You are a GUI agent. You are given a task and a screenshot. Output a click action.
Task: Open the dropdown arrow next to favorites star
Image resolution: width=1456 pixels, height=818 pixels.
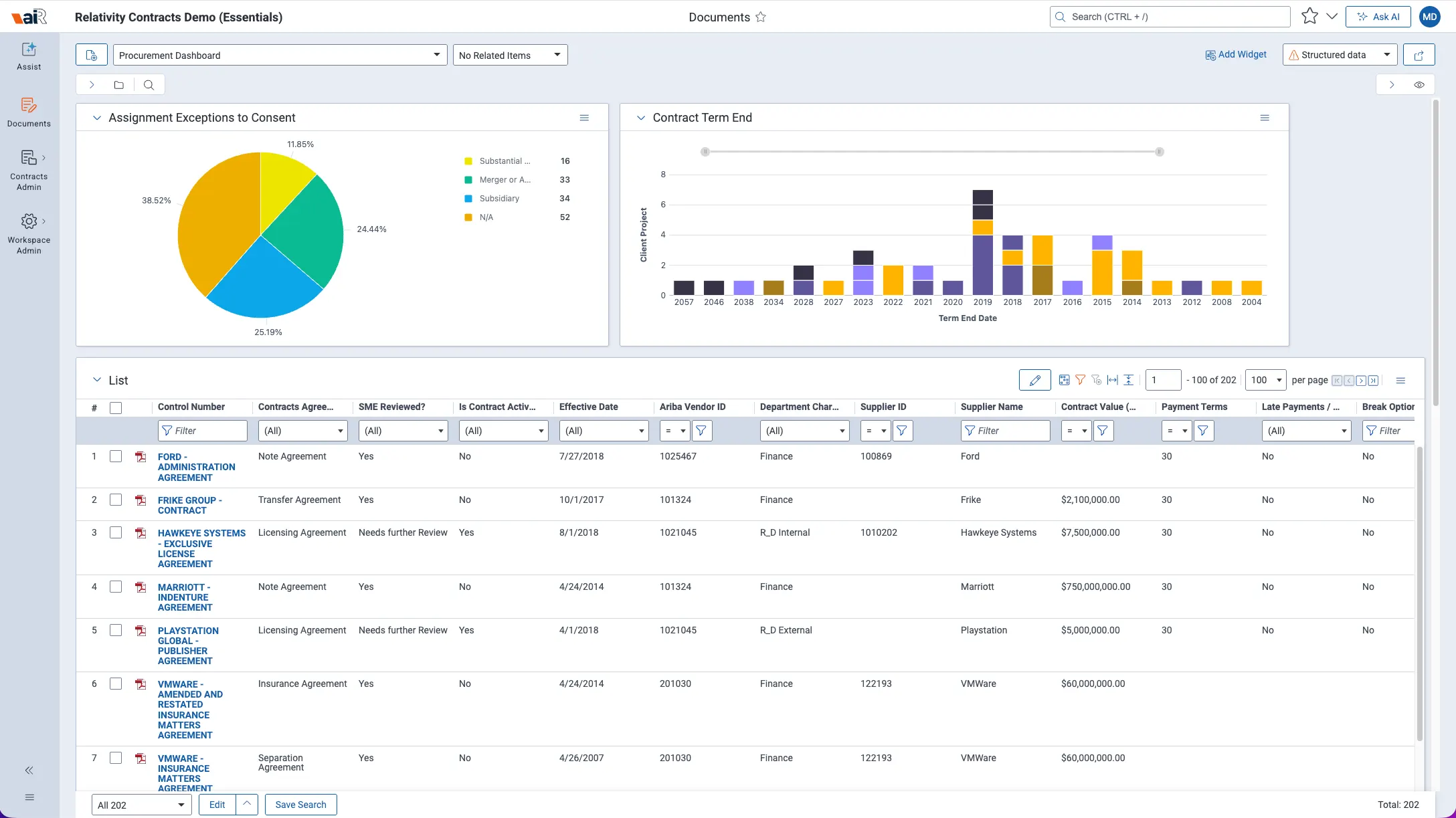[x=1332, y=17]
